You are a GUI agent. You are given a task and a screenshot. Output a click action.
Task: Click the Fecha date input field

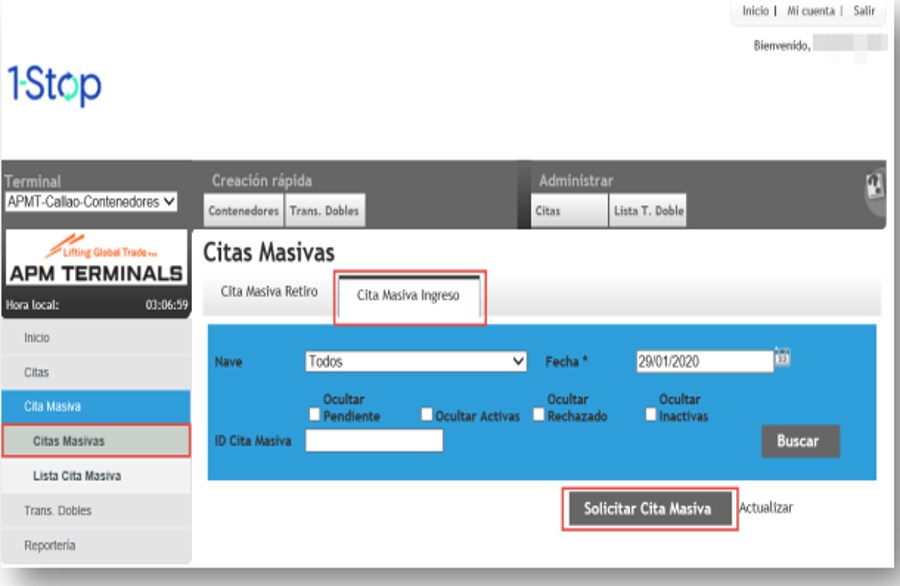tap(704, 362)
